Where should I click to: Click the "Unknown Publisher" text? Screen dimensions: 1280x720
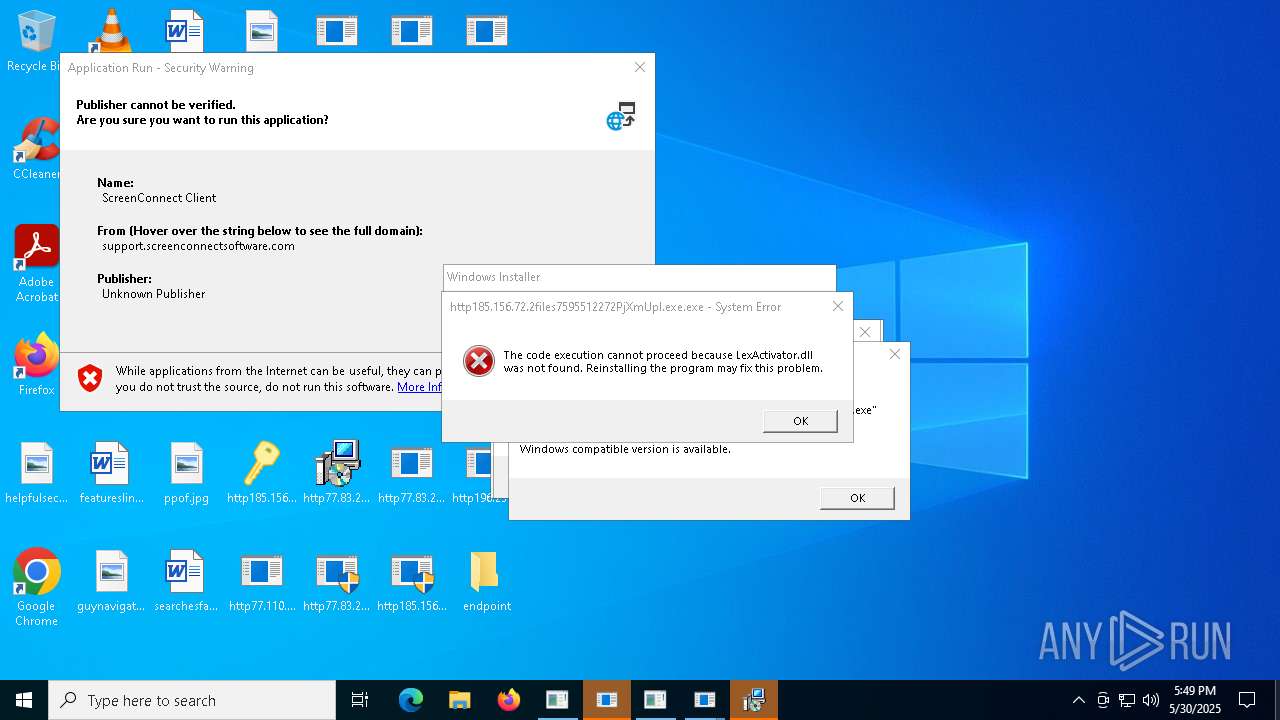point(153,294)
